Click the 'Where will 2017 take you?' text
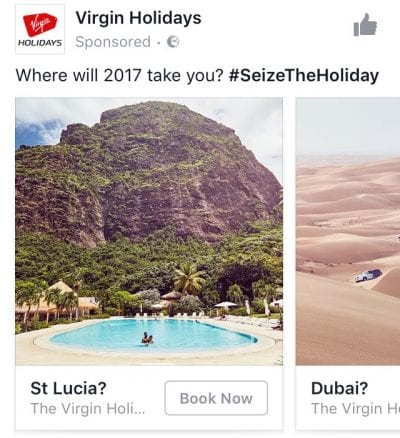Viewport: 400px width, 438px height. coord(119,75)
